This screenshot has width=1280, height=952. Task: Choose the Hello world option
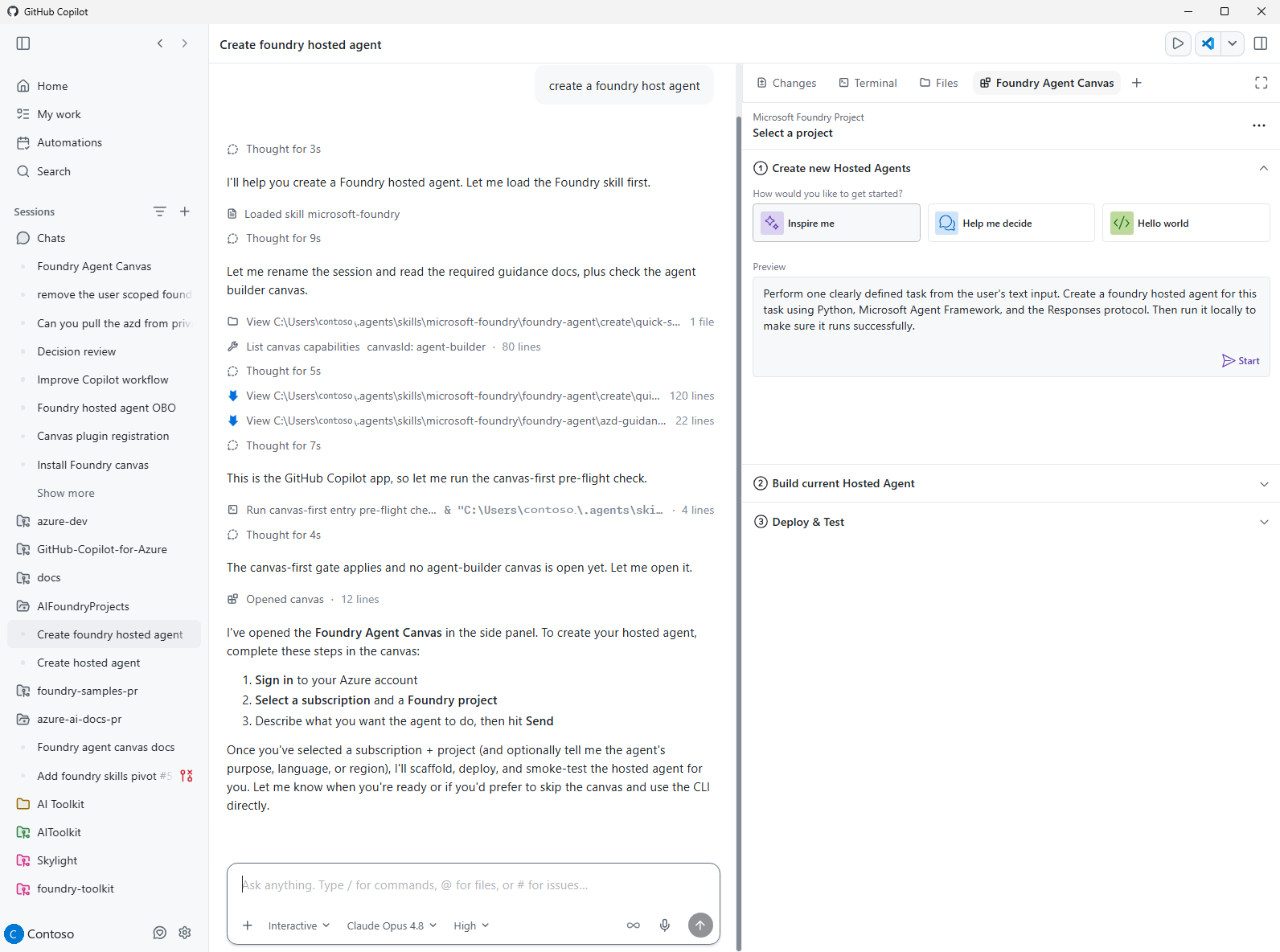click(x=1186, y=223)
